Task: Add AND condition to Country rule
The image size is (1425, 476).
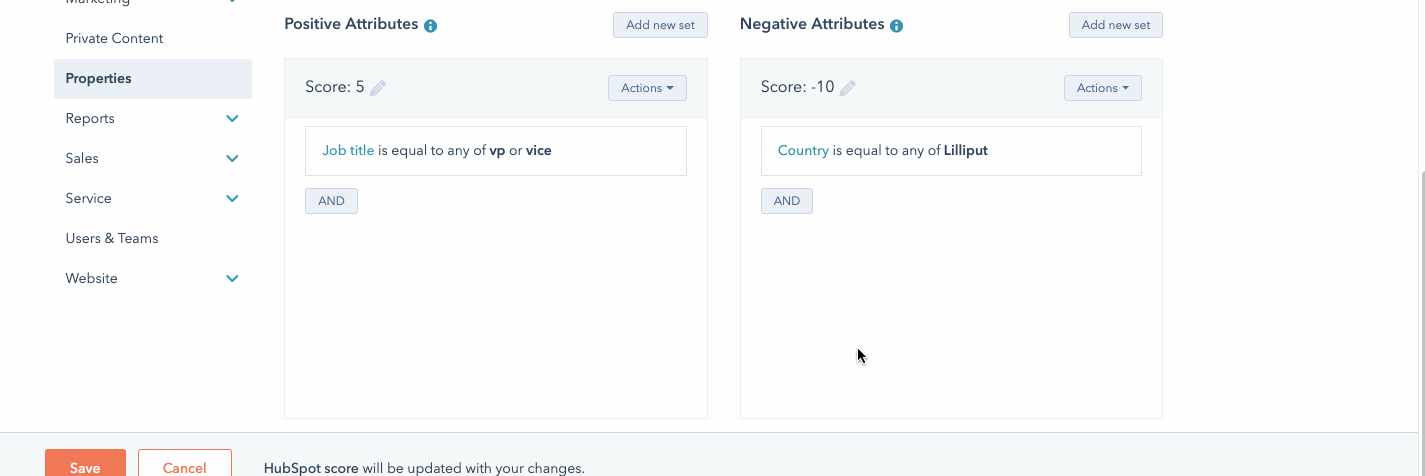Action: (787, 201)
